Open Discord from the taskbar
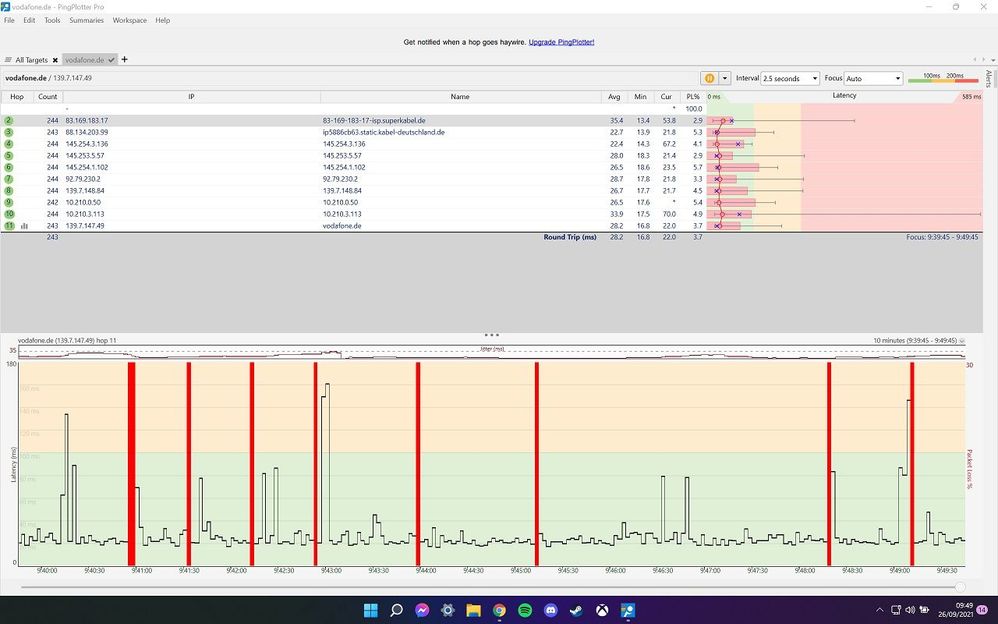This screenshot has width=998, height=624. [550, 610]
